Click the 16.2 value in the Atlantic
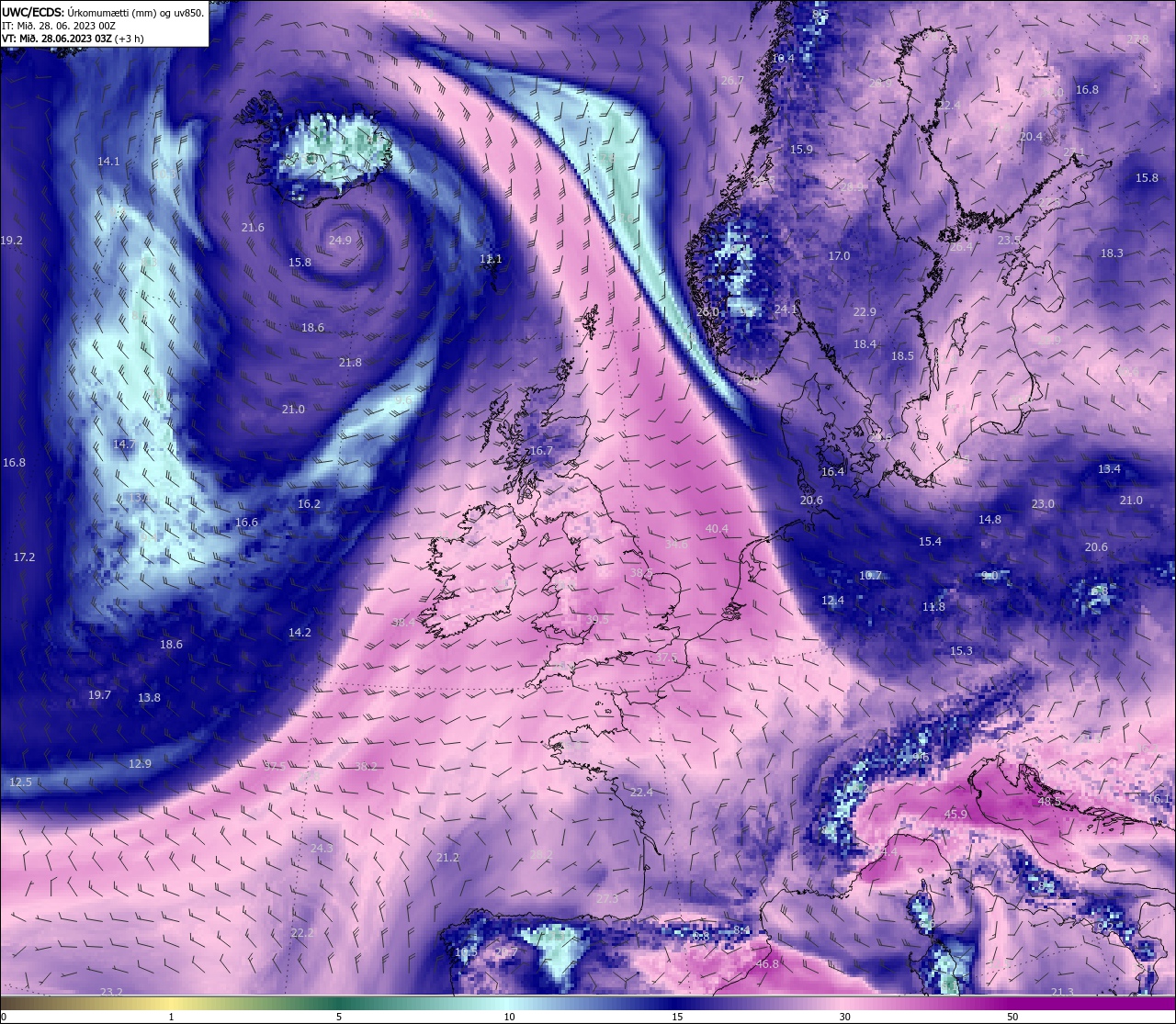Viewport: 1176px width, 1024px height. coord(309,504)
